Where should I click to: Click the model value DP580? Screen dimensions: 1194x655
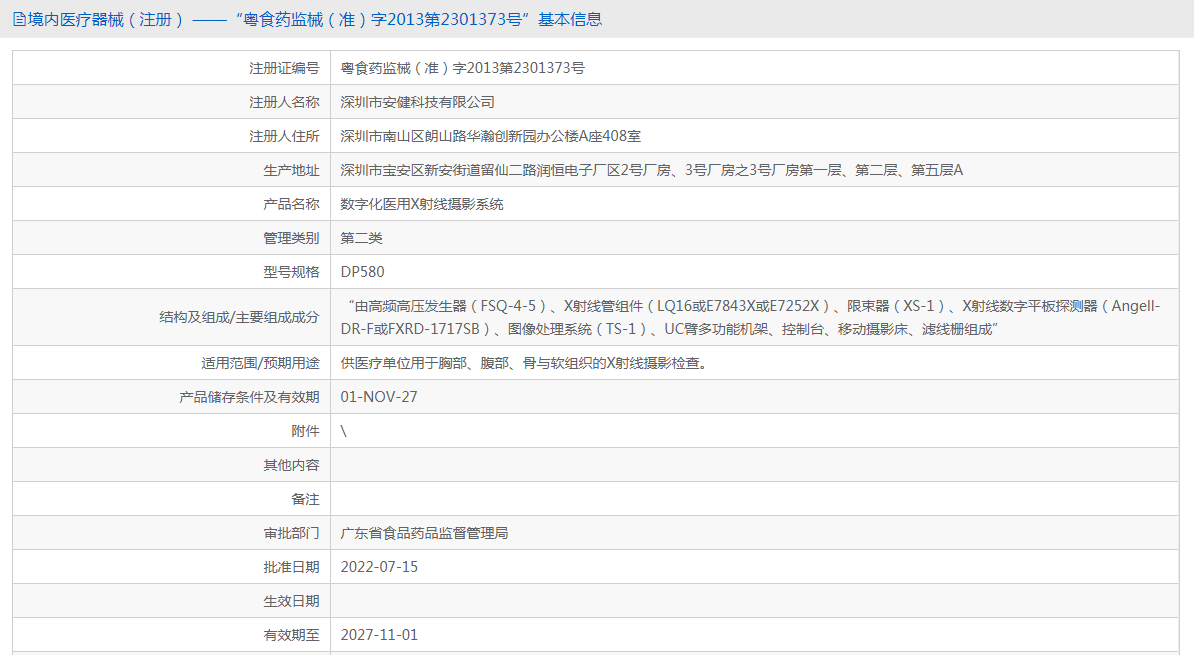tap(362, 272)
